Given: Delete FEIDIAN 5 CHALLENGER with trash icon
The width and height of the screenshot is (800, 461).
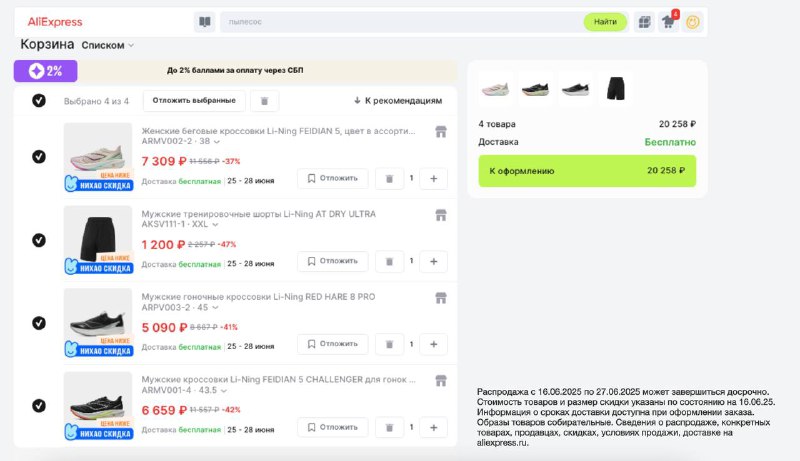Looking at the screenshot, I should [389, 427].
